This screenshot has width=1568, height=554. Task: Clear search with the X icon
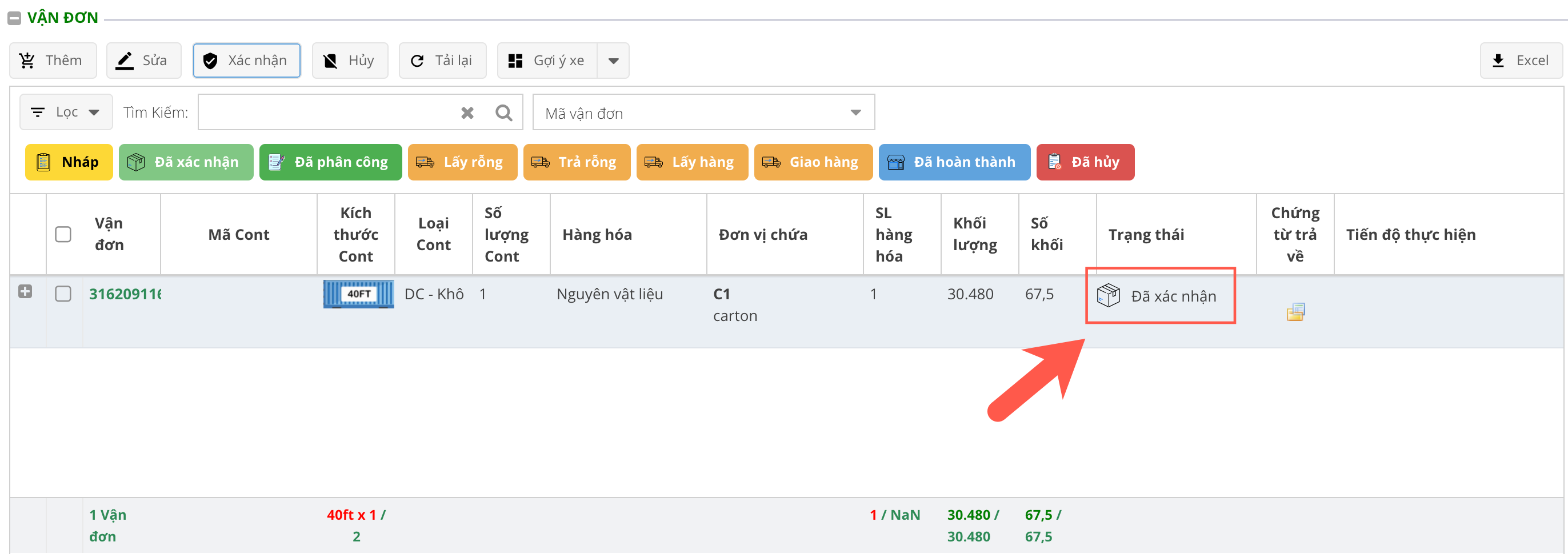pyautogui.click(x=467, y=113)
